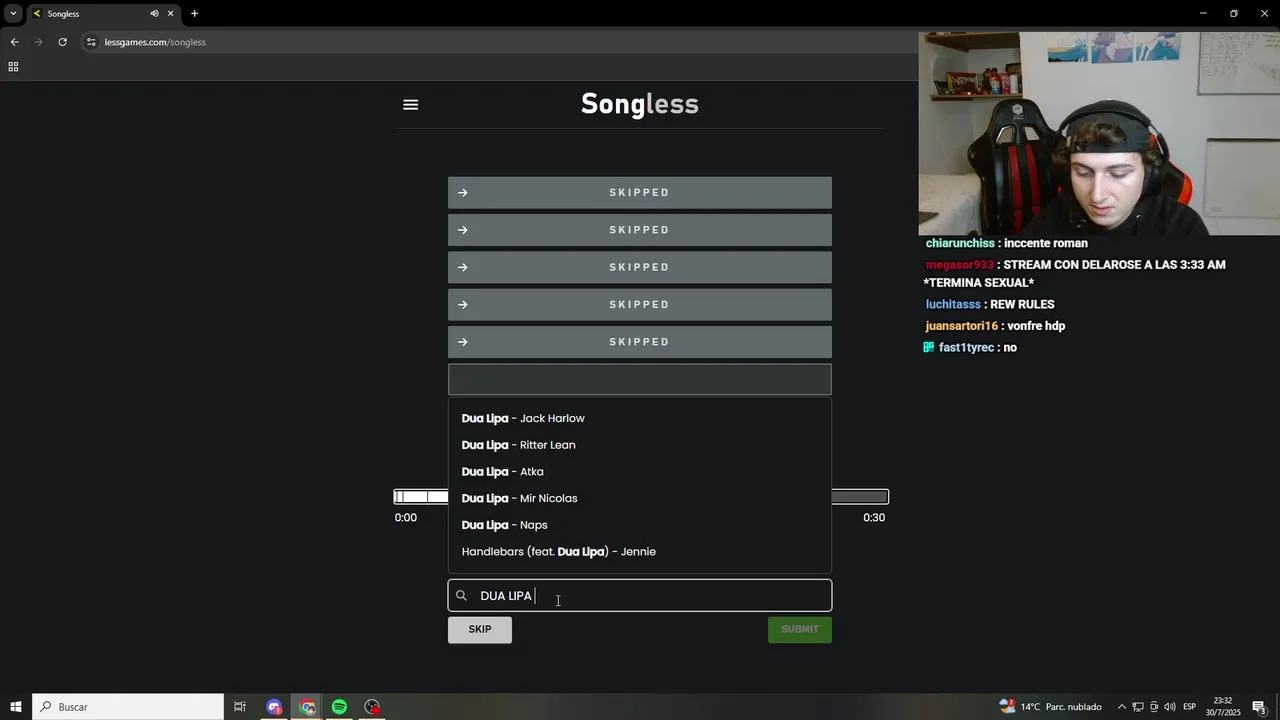Select suggestion Dua Lipa - Mir Nicolas
Viewport: 1280px width, 720px height.
(640, 498)
